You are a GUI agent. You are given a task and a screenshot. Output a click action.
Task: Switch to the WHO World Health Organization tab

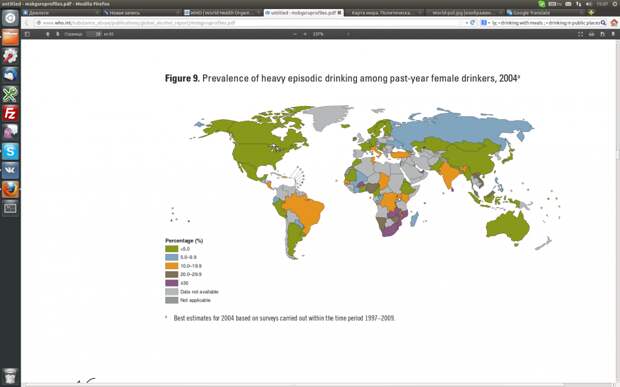click(220, 13)
